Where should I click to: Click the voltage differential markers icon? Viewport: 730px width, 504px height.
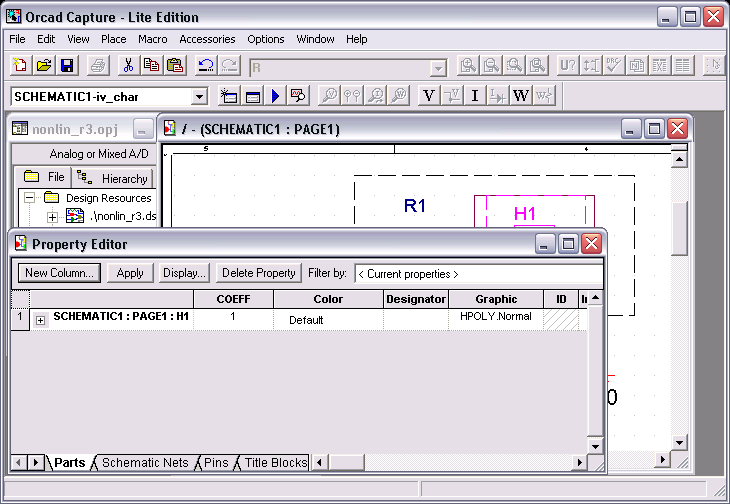[352, 96]
